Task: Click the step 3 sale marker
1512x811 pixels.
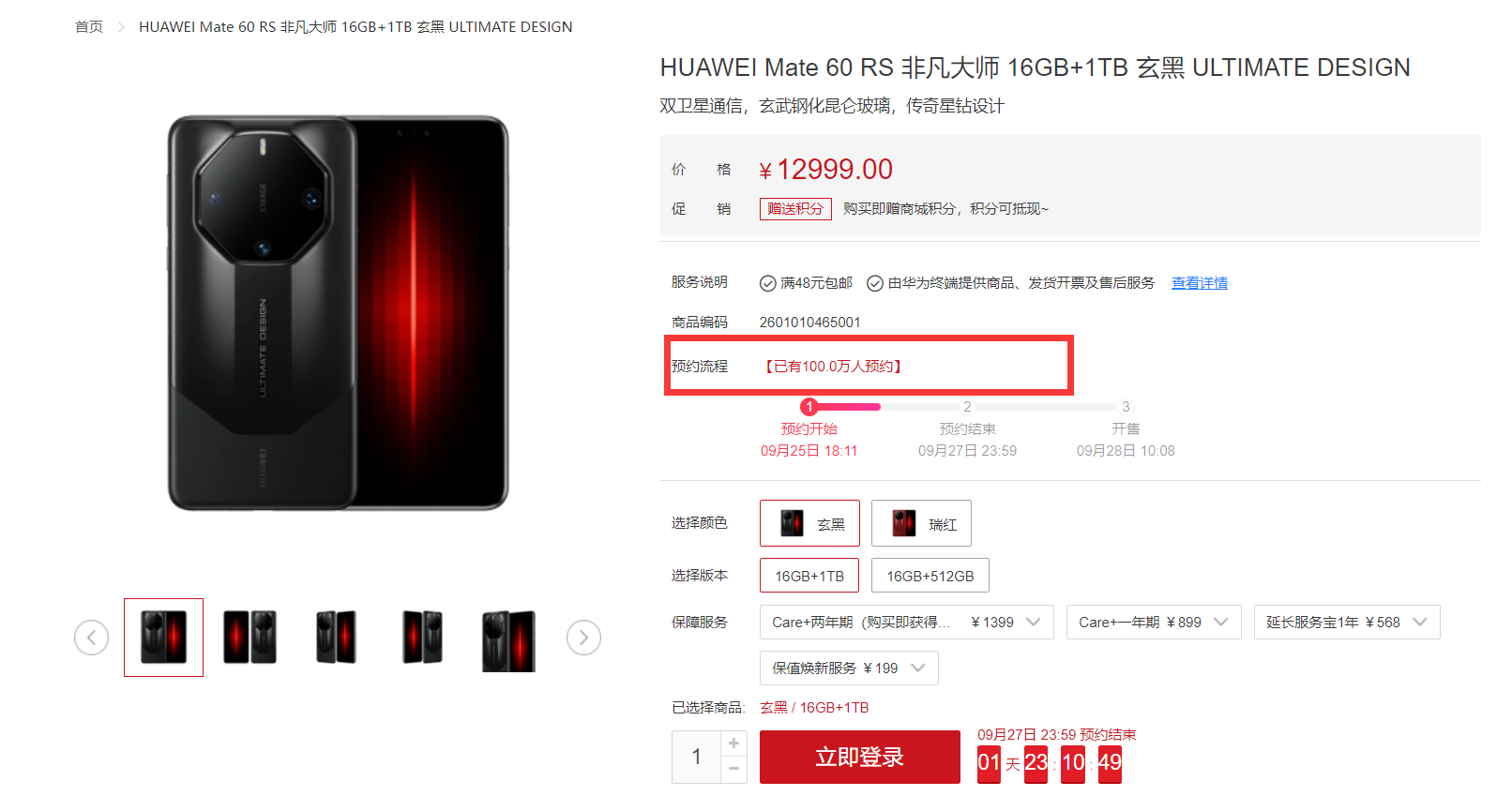Action: tap(1126, 407)
